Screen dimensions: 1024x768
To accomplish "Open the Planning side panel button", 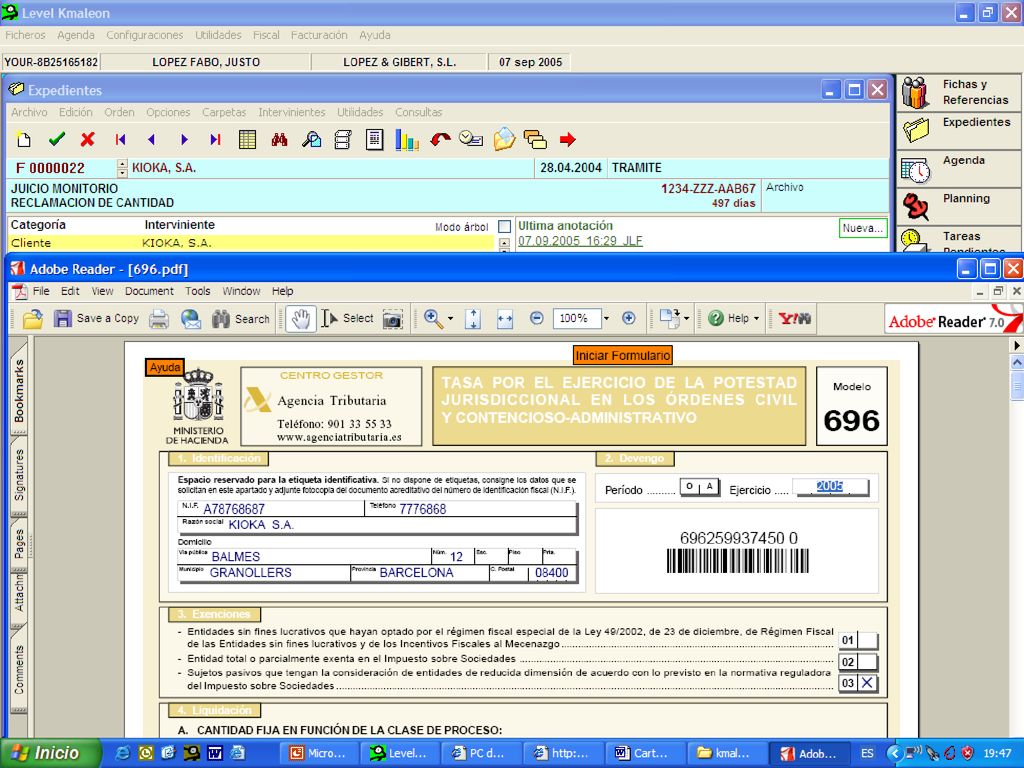I will tap(957, 207).
